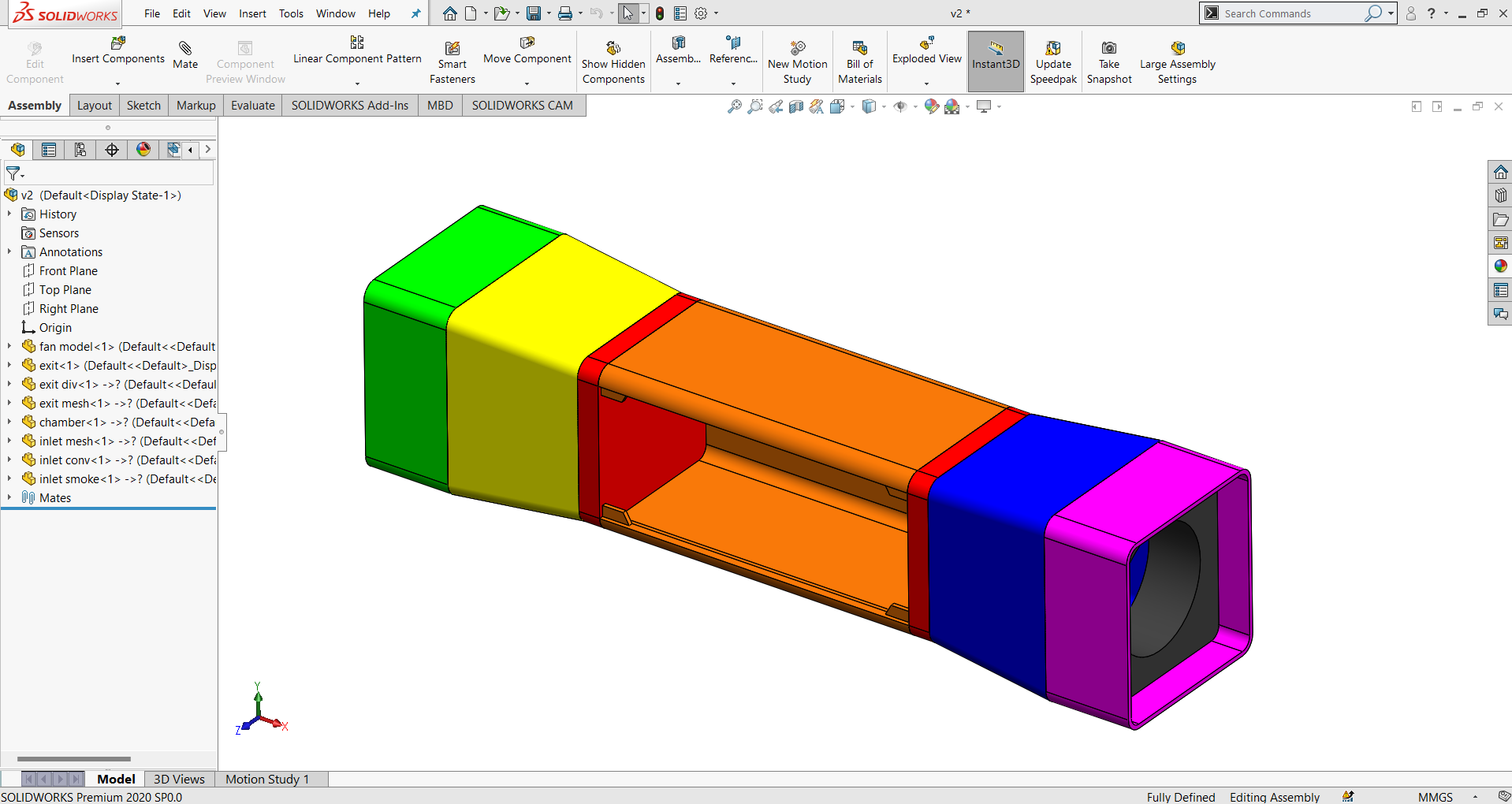Open the DisplayManager appearance tab icon
The height and width of the screenshot is (804, 1512).
click(x=143, y=149)
